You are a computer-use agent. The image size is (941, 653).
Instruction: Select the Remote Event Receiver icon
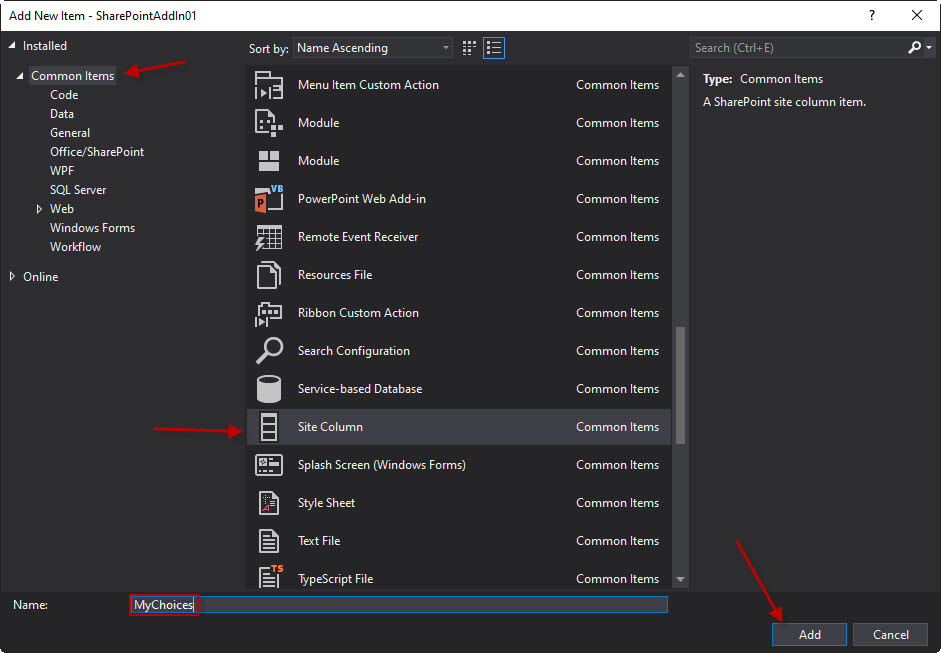point(269,237)
